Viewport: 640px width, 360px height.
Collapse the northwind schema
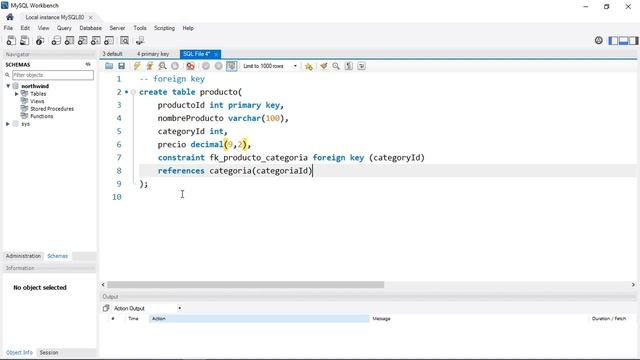click(x=8, y=86)
